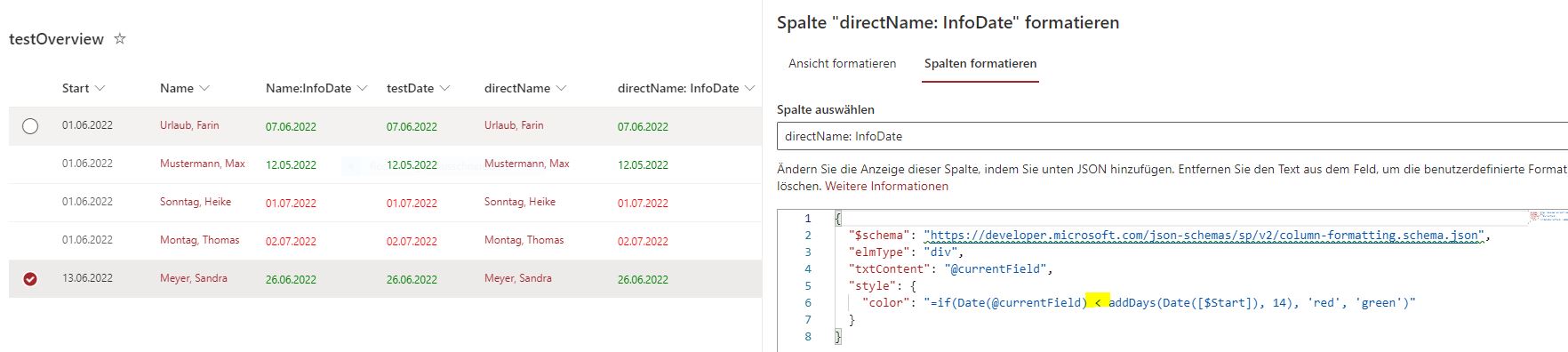The width and height of the screenshot is (1568, 352).
Task: Click the code minimap in the JSON editor
Action: tap(1548, 216)
